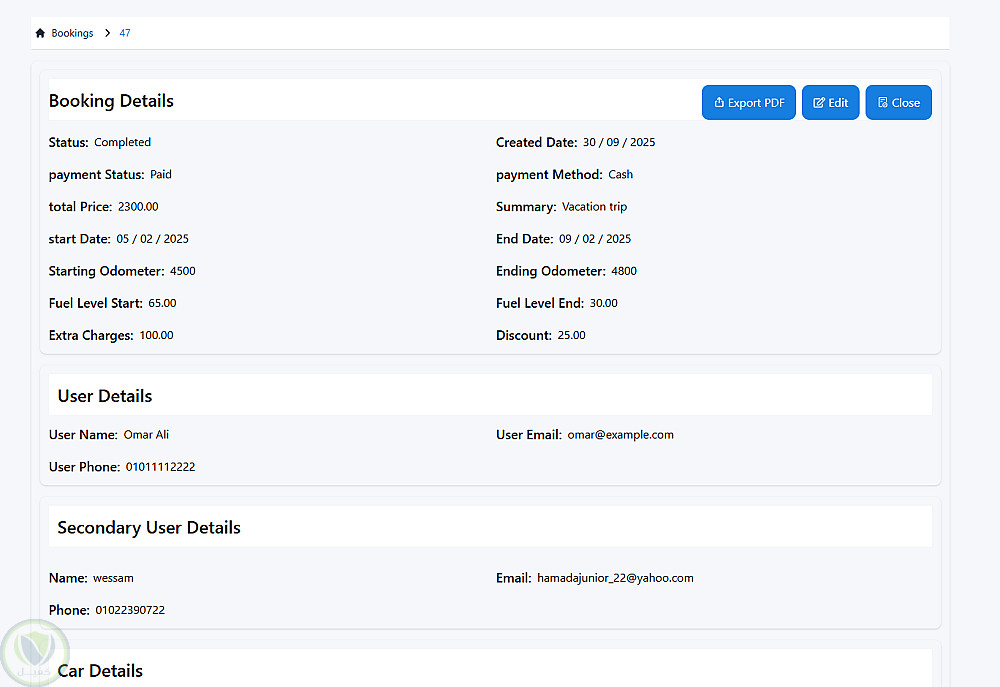This screenshot has width=1000, height=687.
Task: Click the Secondary User Details header
Action: pyautogui.click(x=149, y=527)
